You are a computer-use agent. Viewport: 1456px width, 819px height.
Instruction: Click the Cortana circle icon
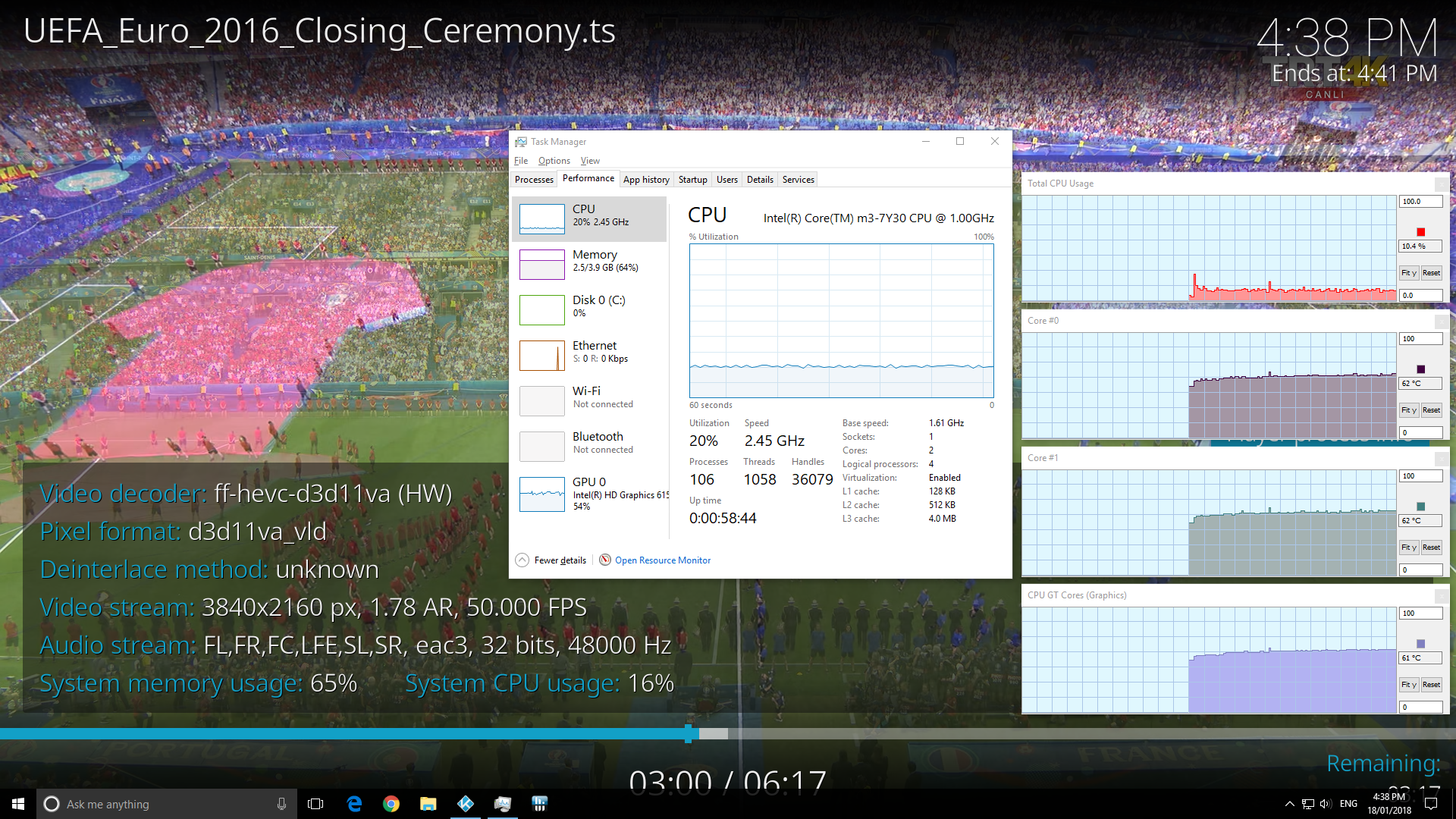[51, 804]
